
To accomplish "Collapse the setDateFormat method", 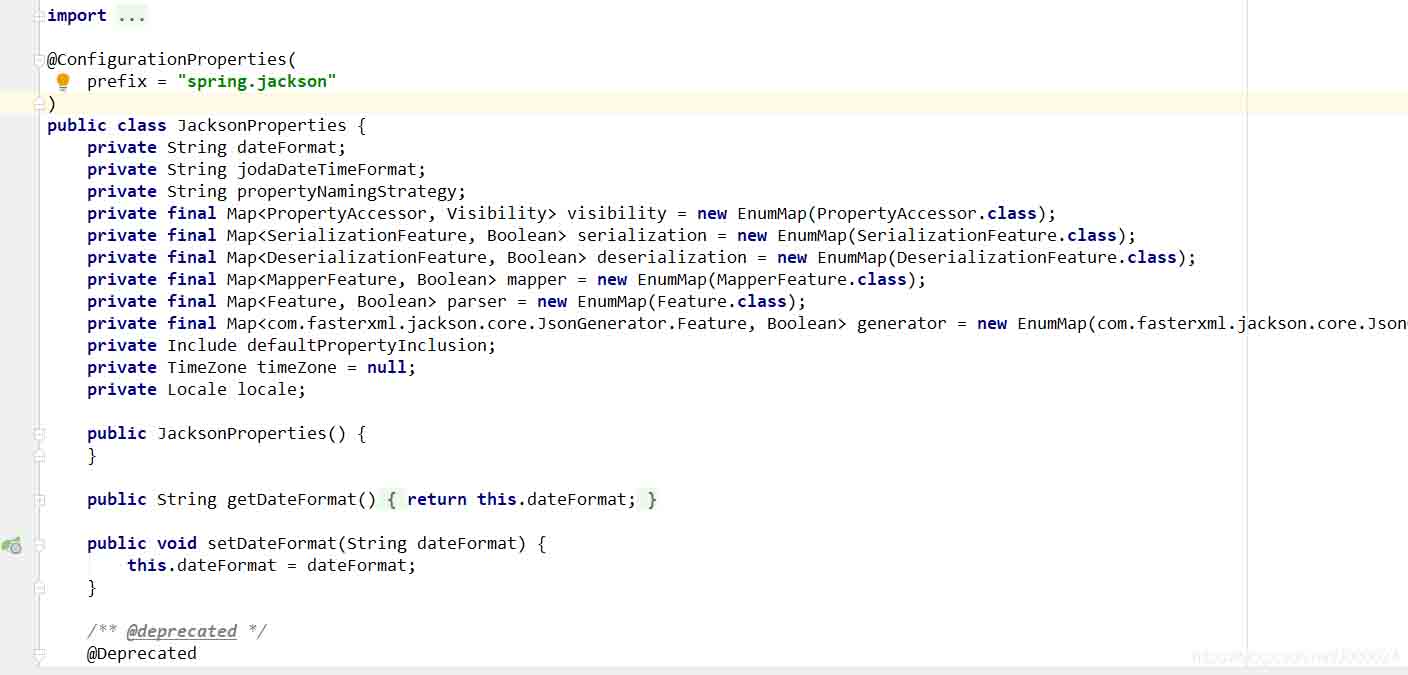I will click(38, 543).
